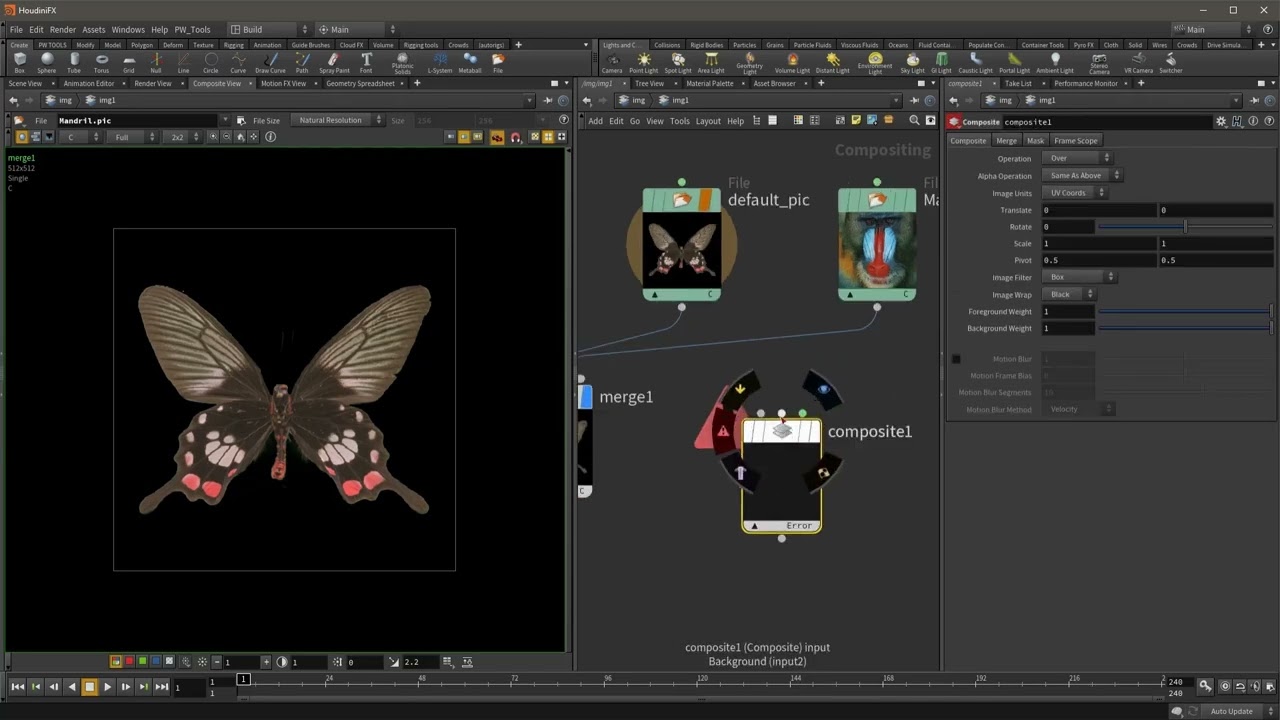Click the Switcher shelf tool
Screen dimensions: 1280x720
tap(1170, 63)
